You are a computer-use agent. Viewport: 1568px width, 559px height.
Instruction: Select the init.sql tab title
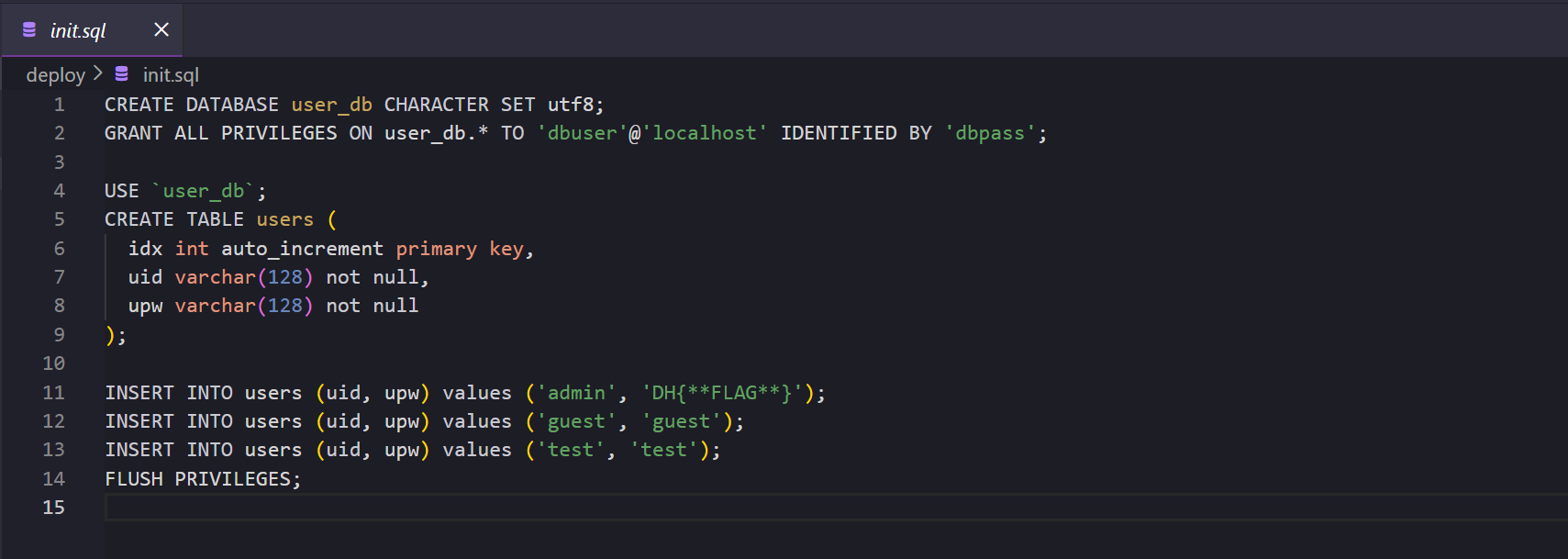pos(78,31)
